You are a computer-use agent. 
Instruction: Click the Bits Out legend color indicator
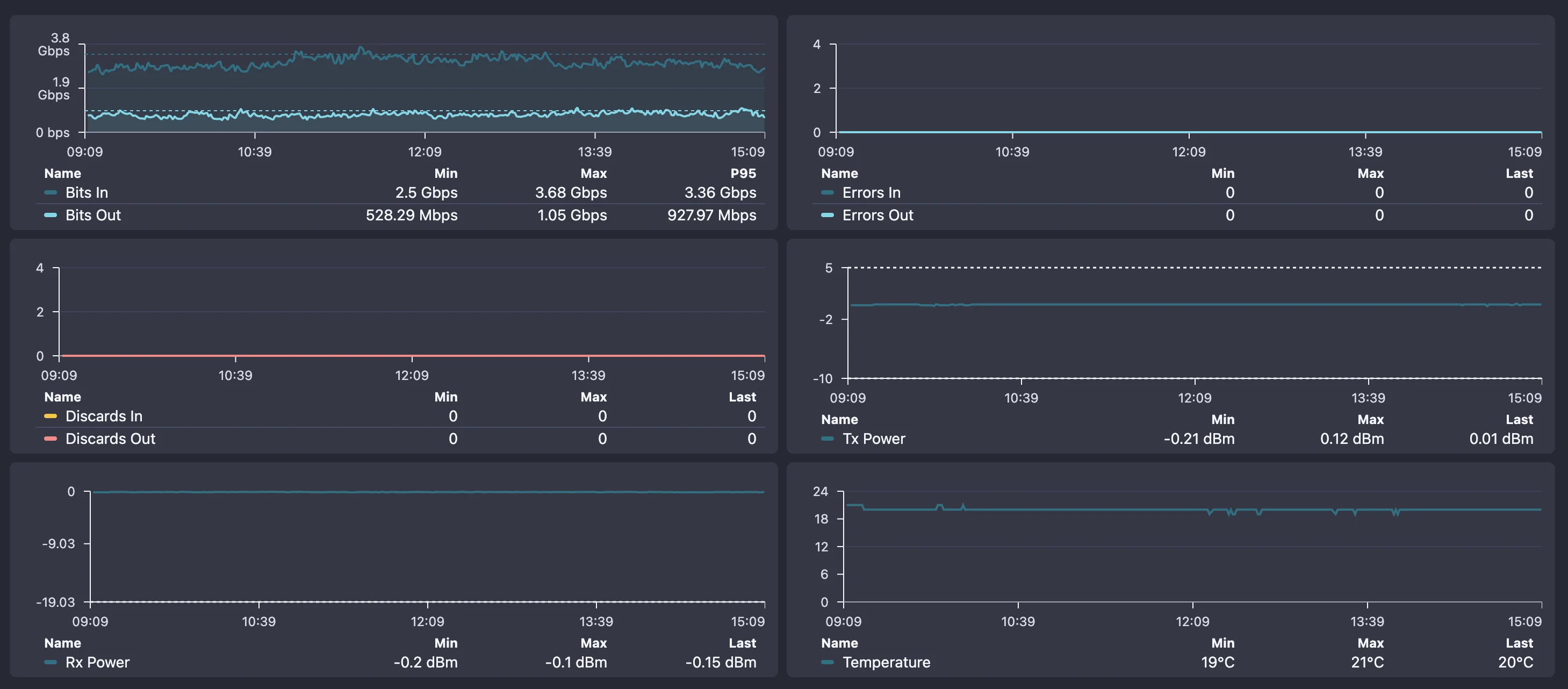pos(51,215)
